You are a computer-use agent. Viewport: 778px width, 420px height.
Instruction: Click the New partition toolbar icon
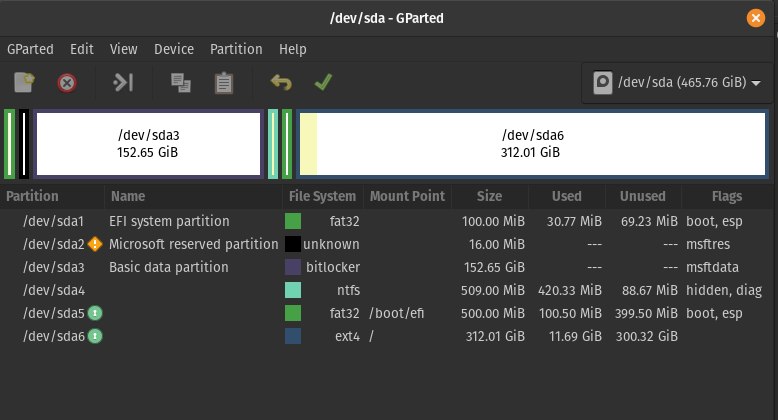tap(24, 82)
